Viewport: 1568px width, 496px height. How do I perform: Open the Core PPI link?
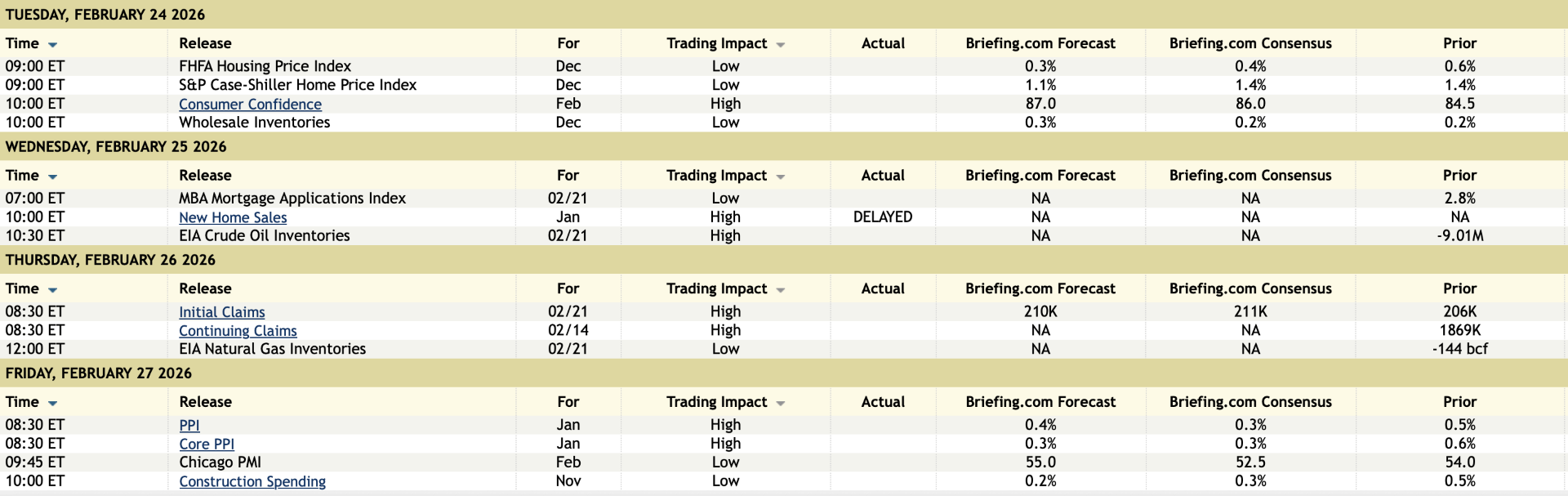click(x=207, y=445)
